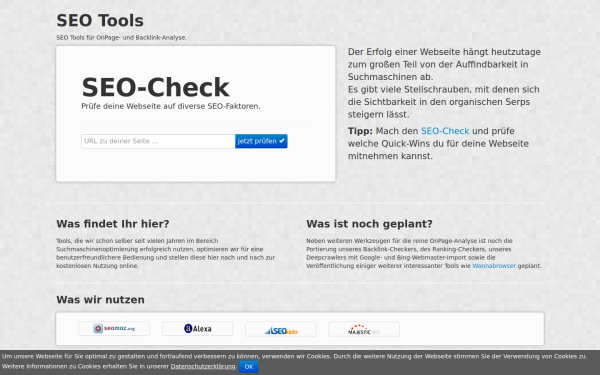Click the Was ist noch geplant? heading
The height and width of the screenshot is (375, 600).
(369, 224)
